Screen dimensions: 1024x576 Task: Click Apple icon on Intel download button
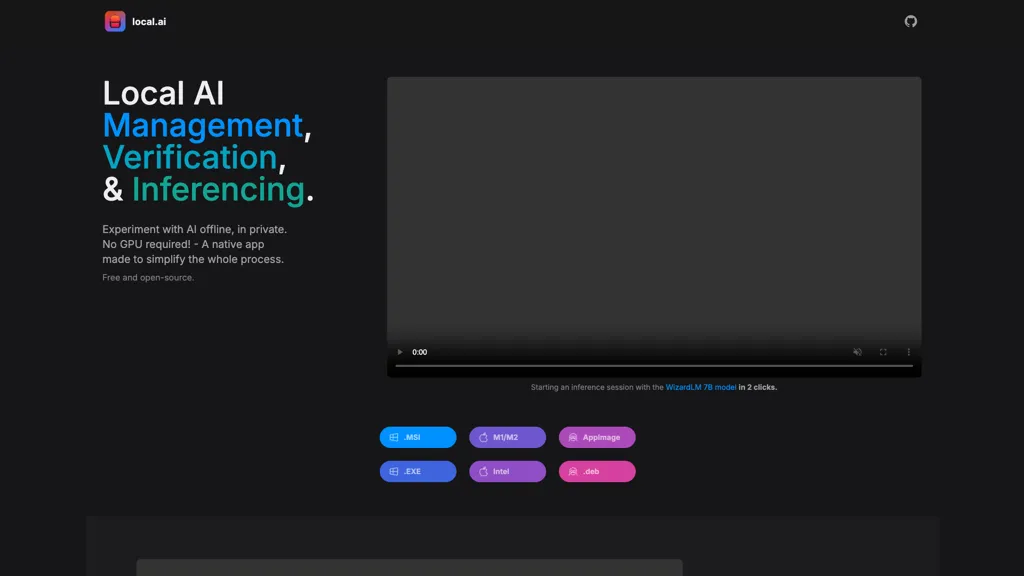click(x=483, y=471)
